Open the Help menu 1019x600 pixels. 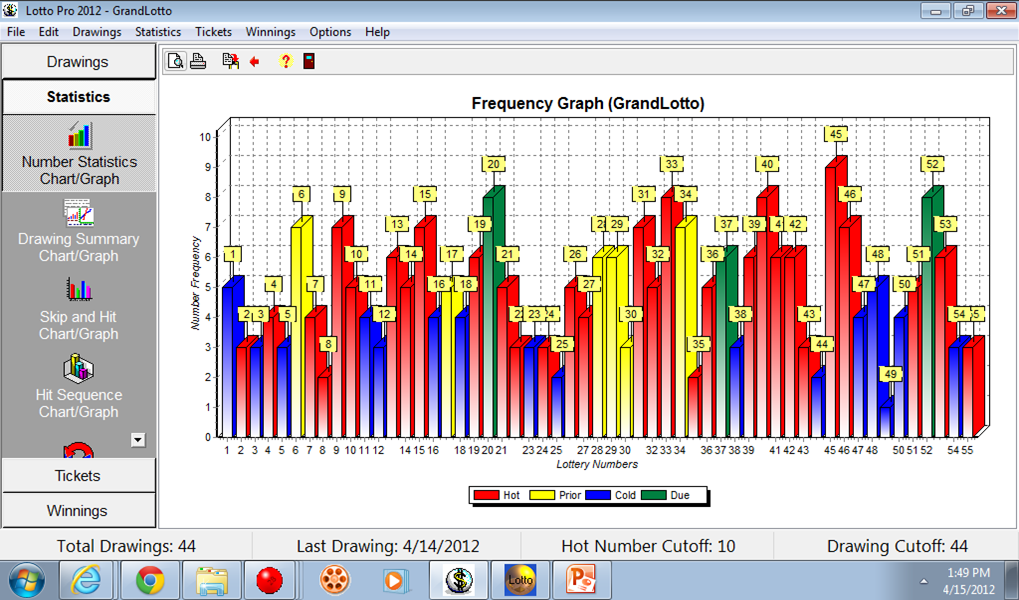pyautogui.click(x=377, y=32)
